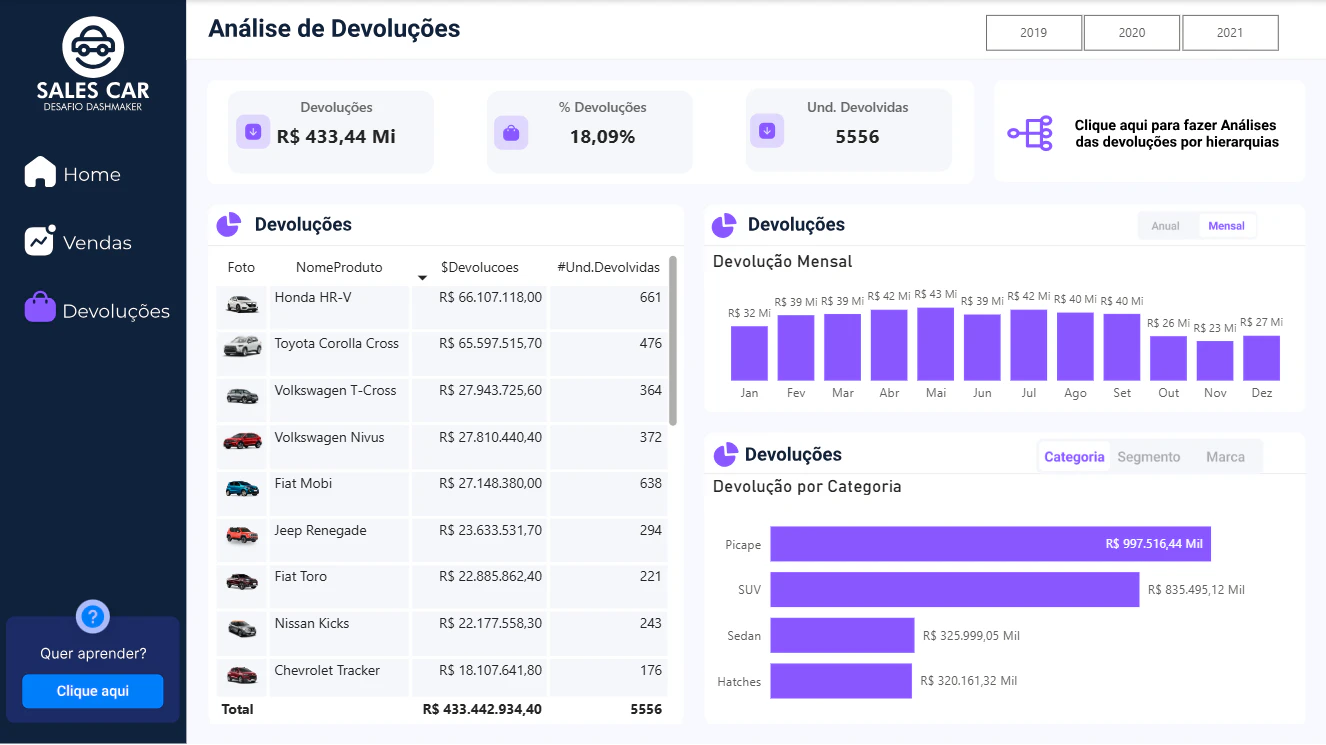
Task: Click the Jan monthly bar
Action: coord(749,353)
